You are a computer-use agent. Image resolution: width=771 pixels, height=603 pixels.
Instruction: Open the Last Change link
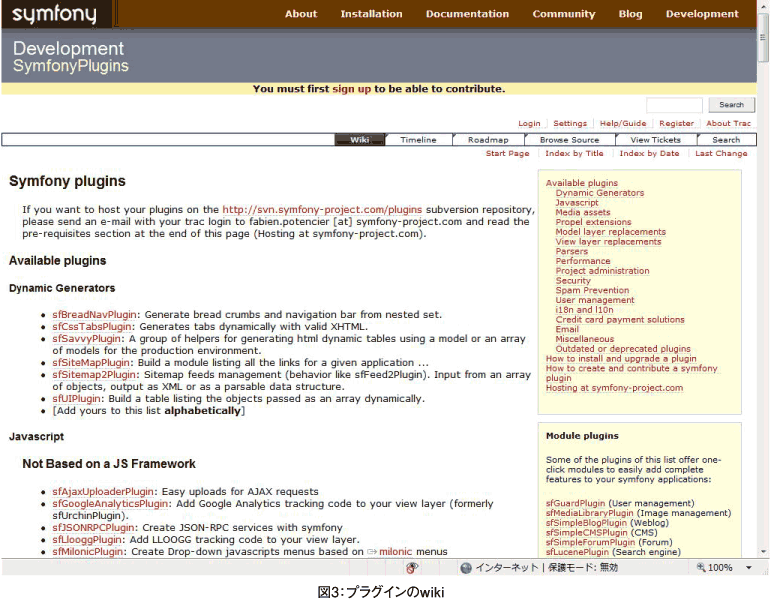tap(721, 153)
